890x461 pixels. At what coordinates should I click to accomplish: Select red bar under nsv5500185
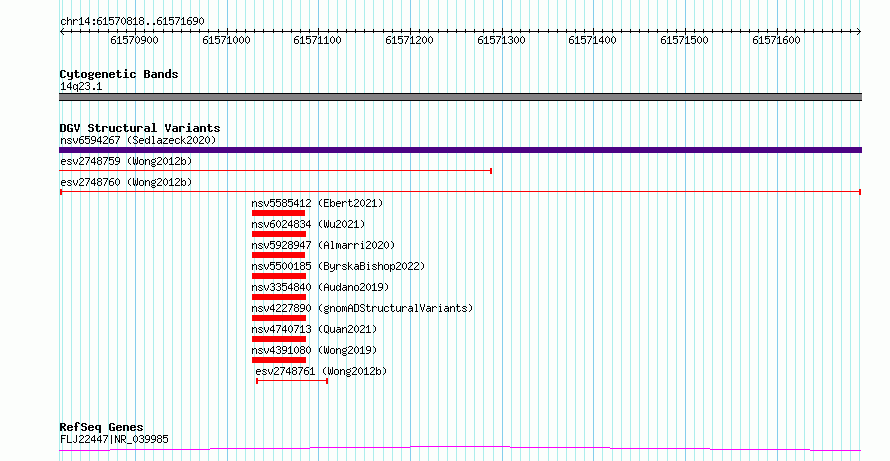coord(279,276)
